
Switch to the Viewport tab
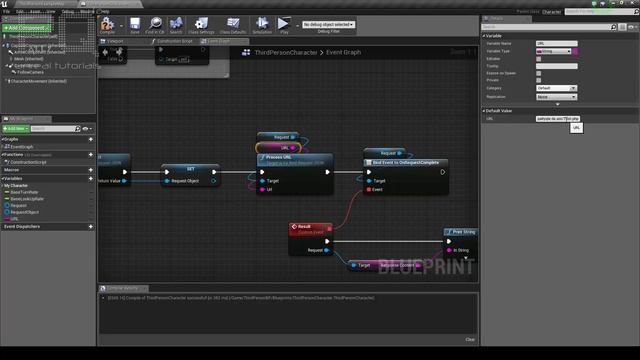pos(115,41)
